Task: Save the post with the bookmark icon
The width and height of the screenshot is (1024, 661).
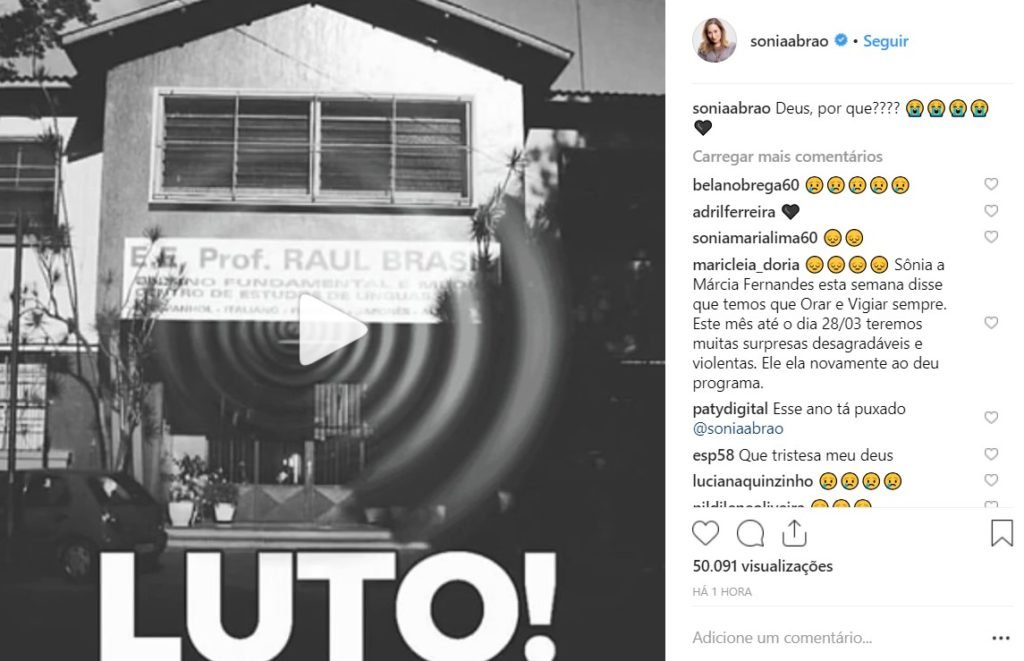Action: click(x=1002, y=533)
